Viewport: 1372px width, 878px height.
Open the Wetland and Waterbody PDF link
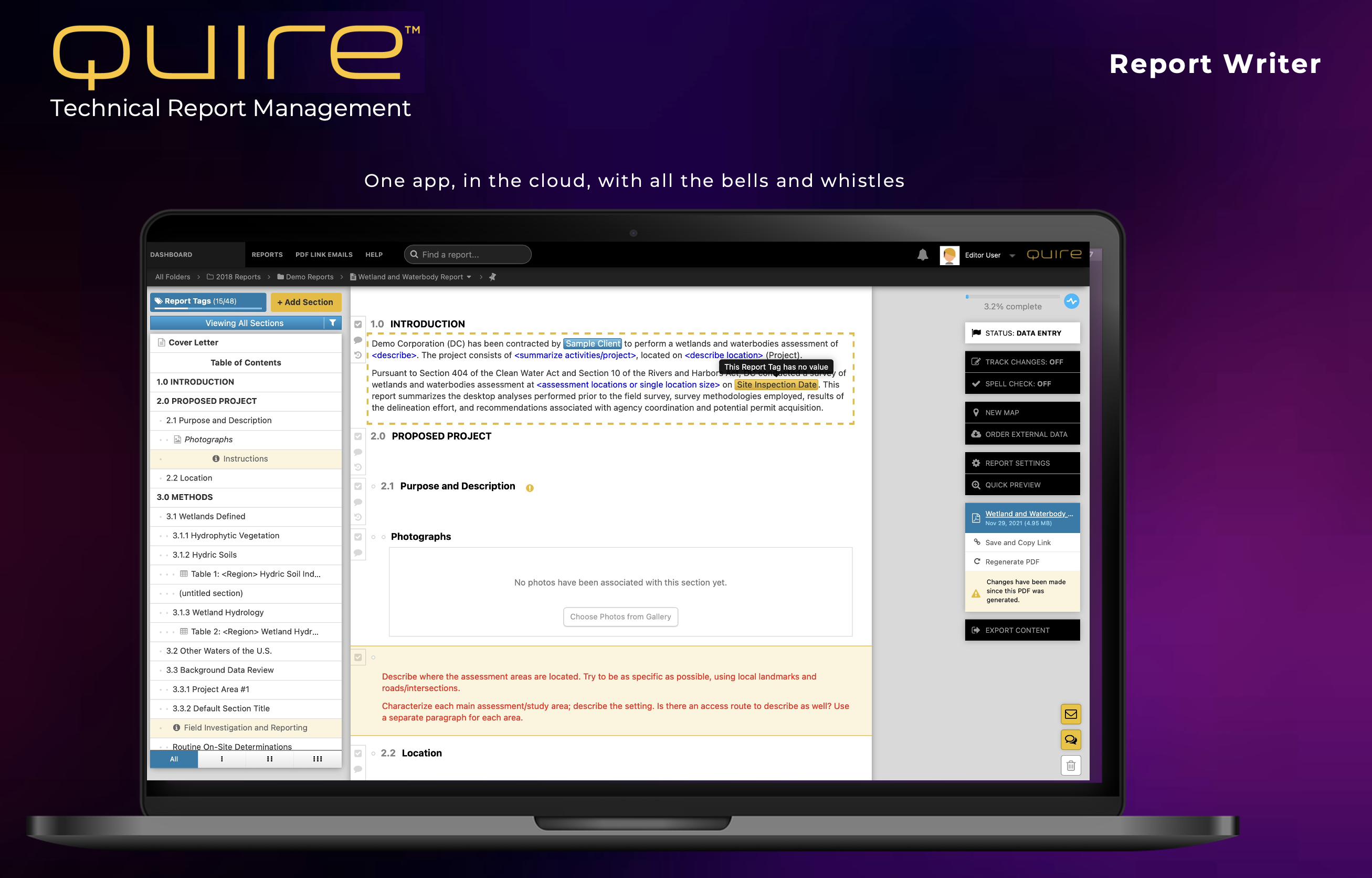click(1029, 514)
